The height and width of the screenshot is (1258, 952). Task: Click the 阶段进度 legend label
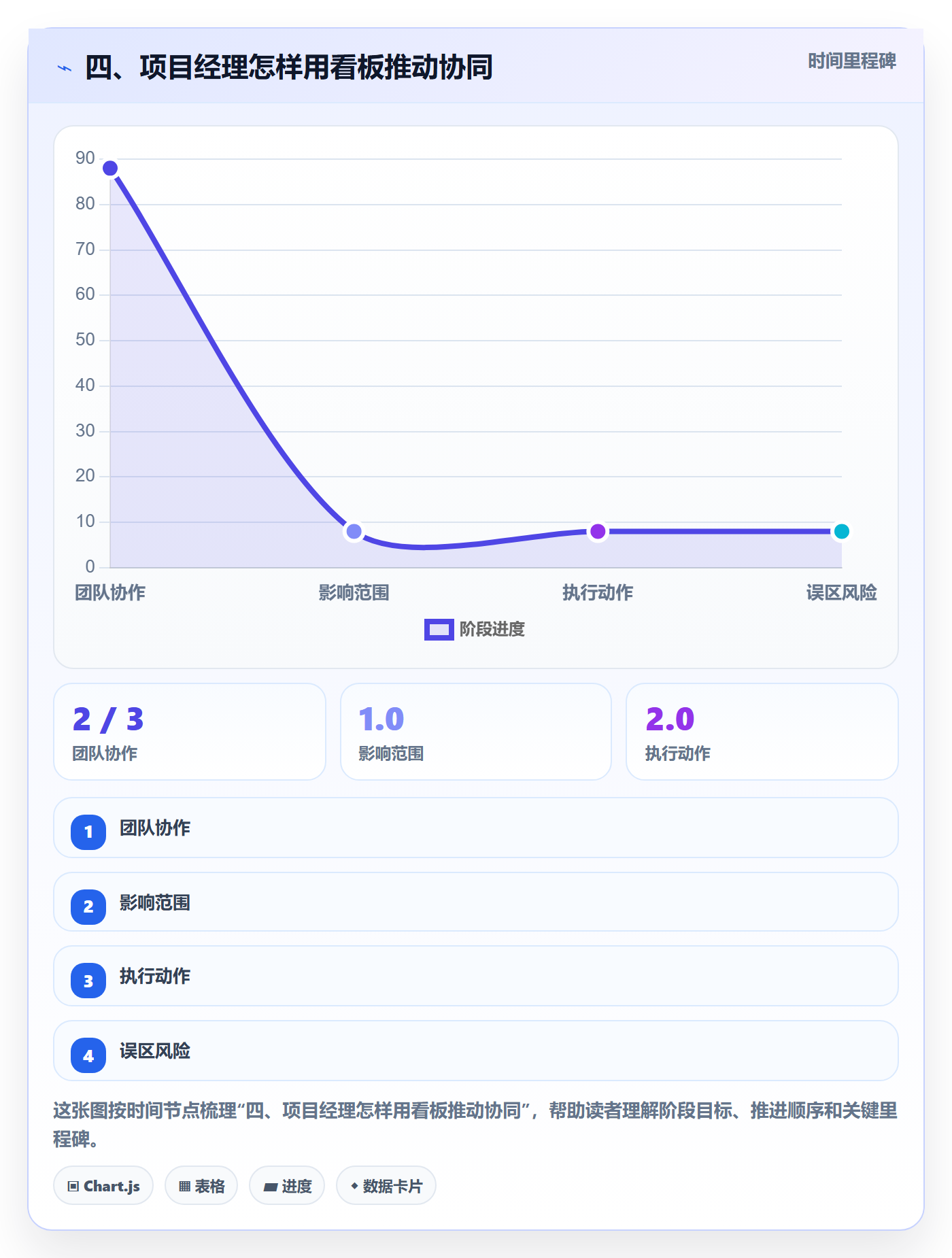pyautogui.click(x=492, y=630)
